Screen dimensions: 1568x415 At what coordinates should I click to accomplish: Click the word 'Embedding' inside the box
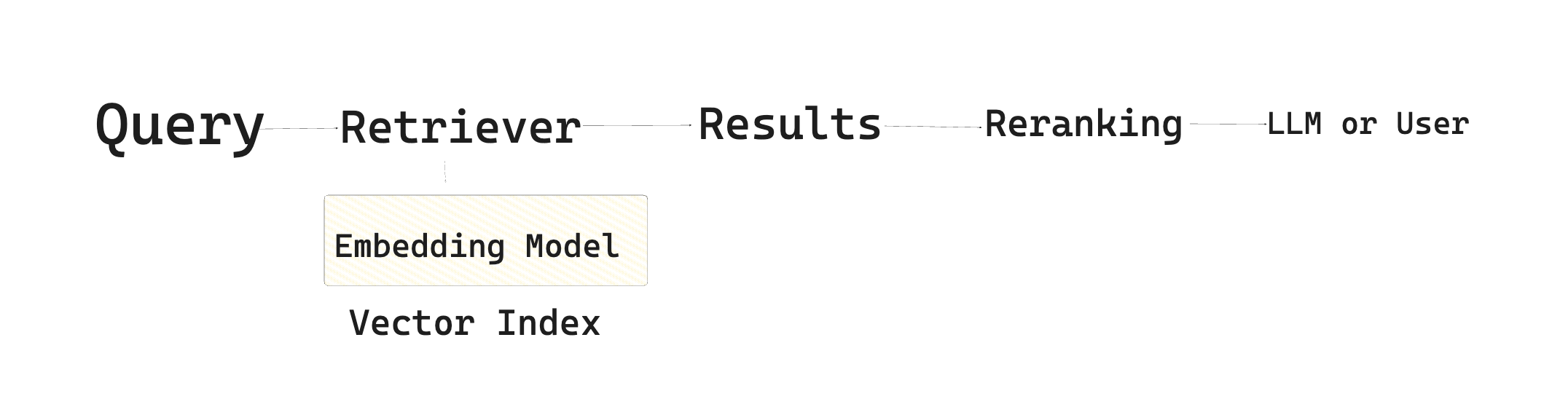[420, 247]
